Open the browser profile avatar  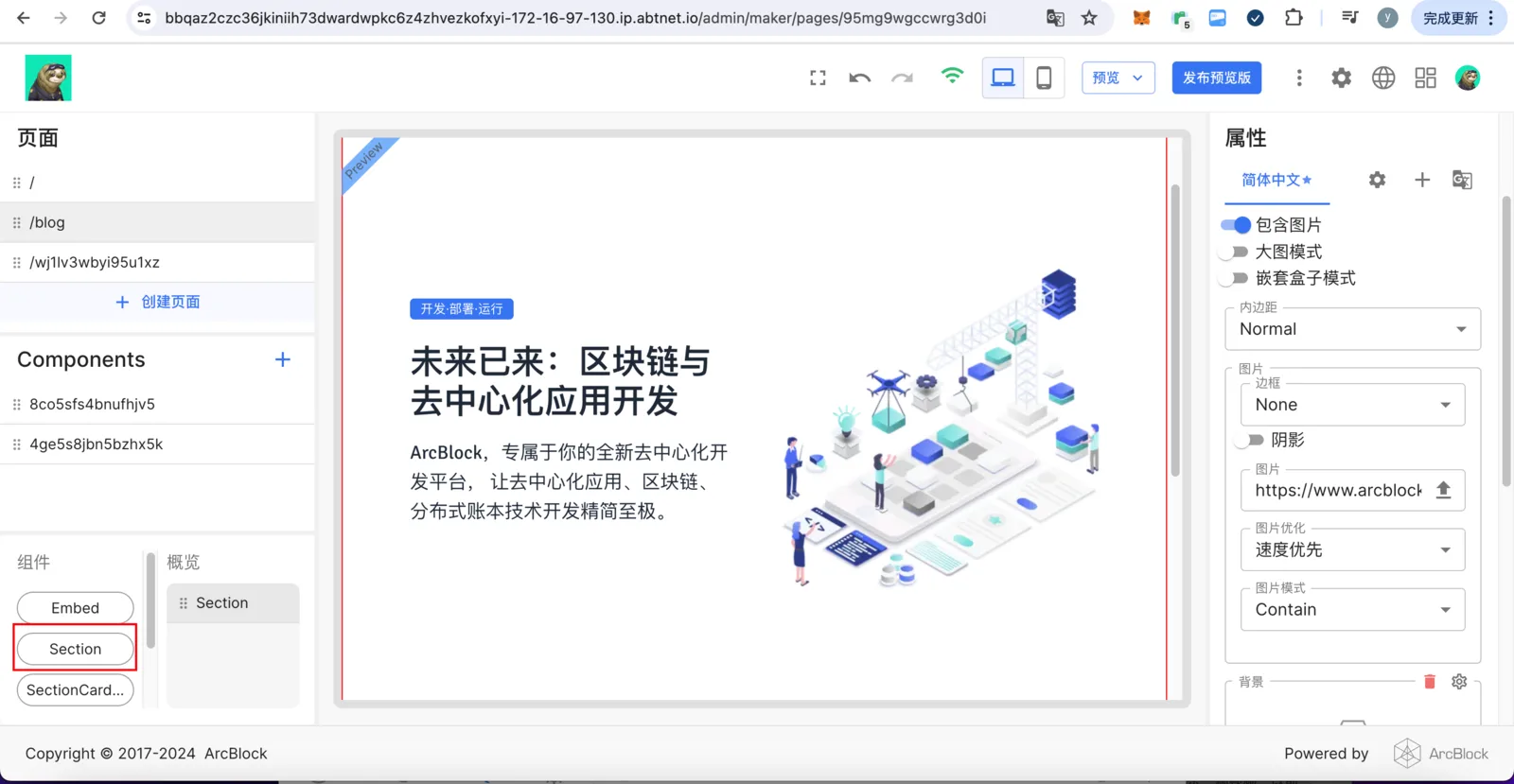(1387, 18)
